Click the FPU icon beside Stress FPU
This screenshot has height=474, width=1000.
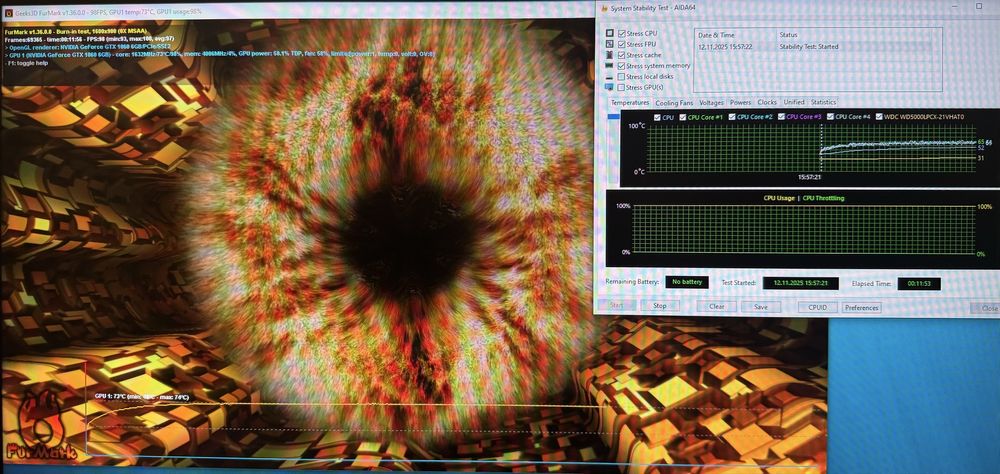coord(609,44)
